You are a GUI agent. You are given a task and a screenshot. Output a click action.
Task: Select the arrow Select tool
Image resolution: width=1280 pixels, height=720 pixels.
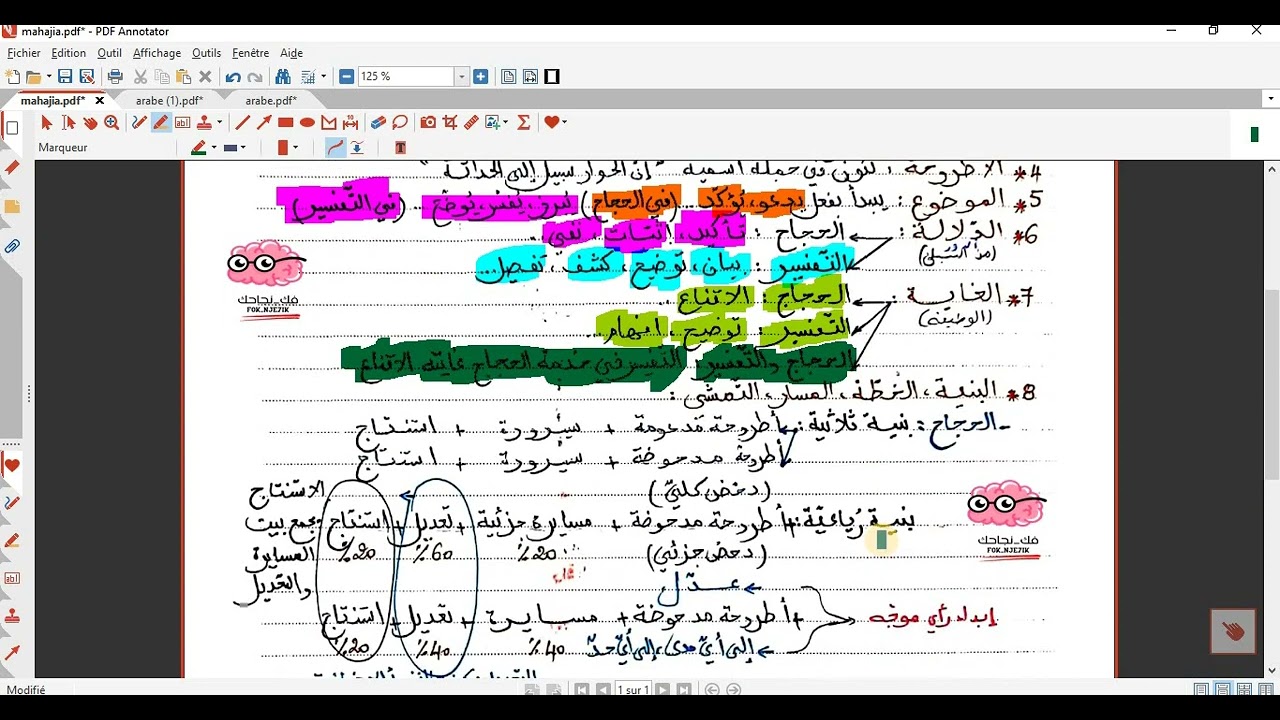point(46,122)
